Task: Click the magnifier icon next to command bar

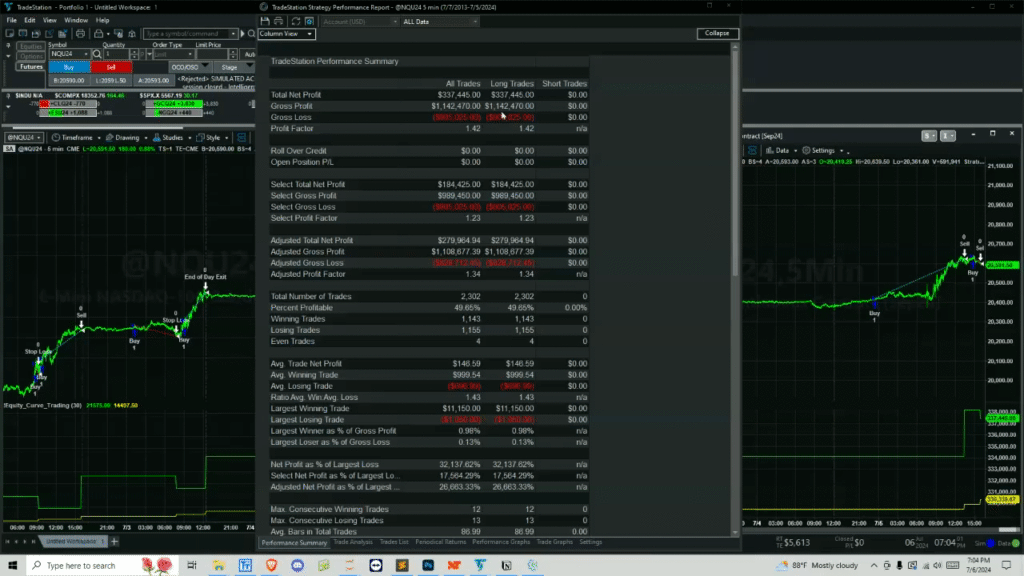Action: tap(251, 33)
